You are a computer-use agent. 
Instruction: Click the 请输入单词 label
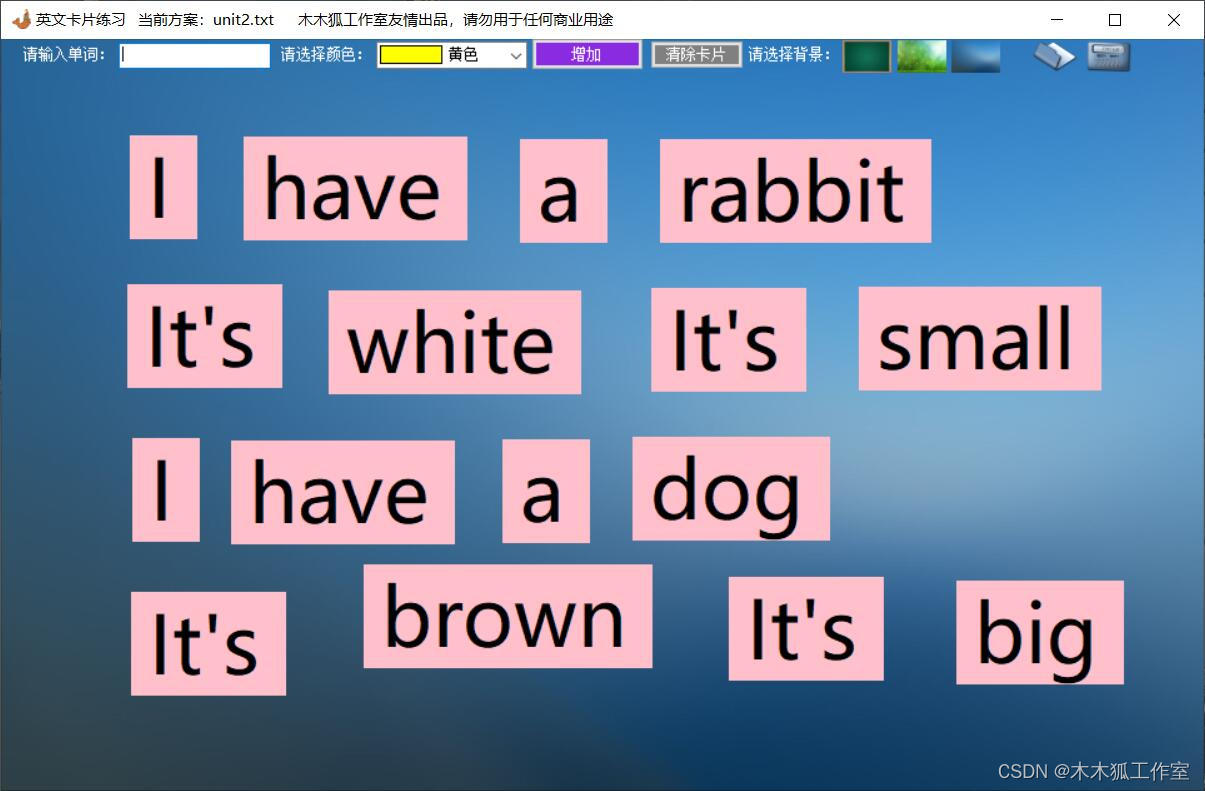point(65,55)
